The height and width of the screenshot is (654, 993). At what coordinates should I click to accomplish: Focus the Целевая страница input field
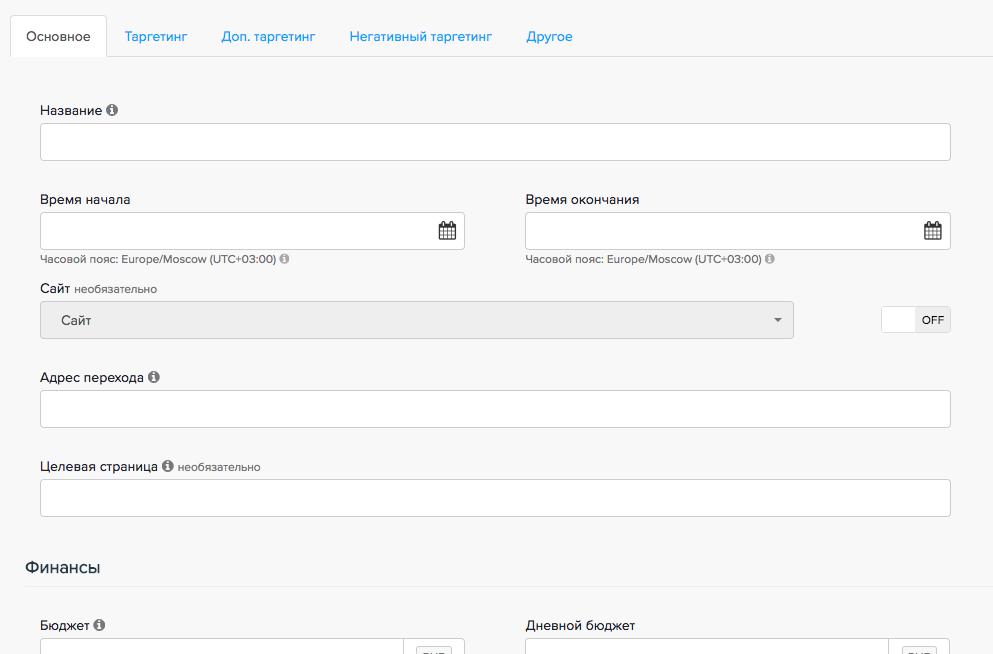495,498
